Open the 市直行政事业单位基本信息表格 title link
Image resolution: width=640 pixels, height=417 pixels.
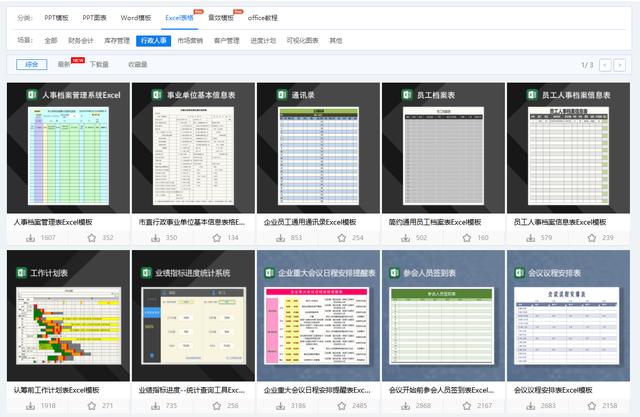click(x=192, y=222)
